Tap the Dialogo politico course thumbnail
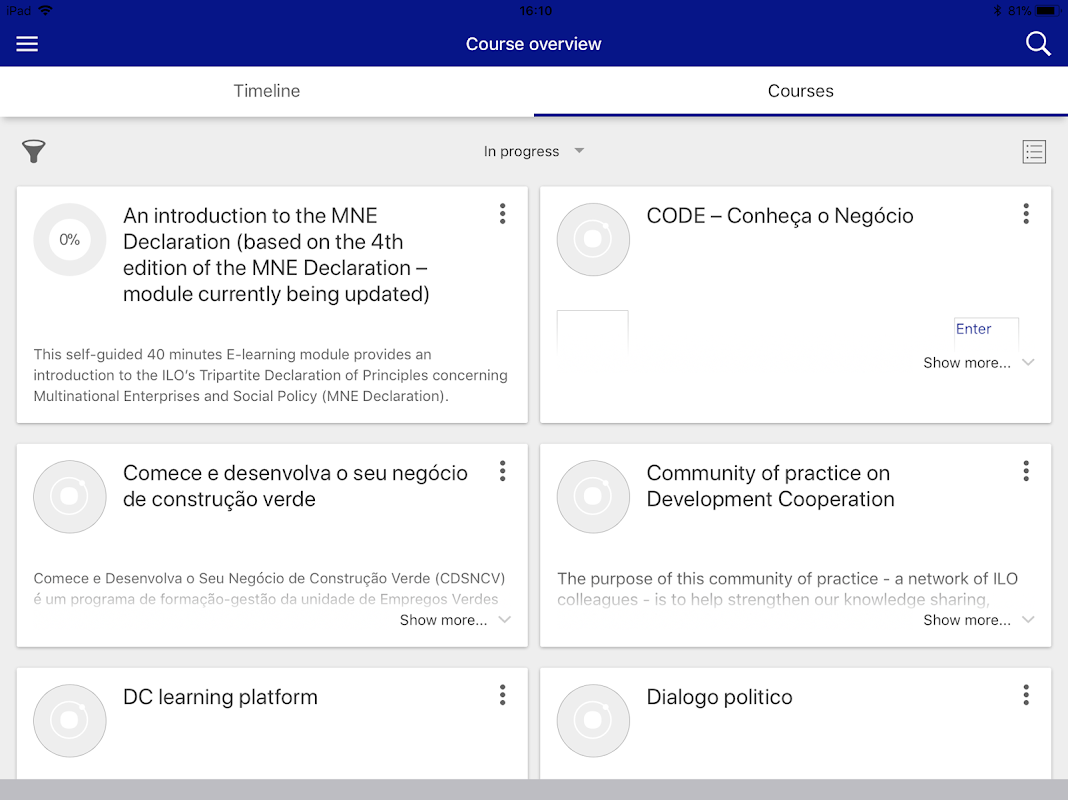This screenshot has width=1068, height=800. click(593, 720)
